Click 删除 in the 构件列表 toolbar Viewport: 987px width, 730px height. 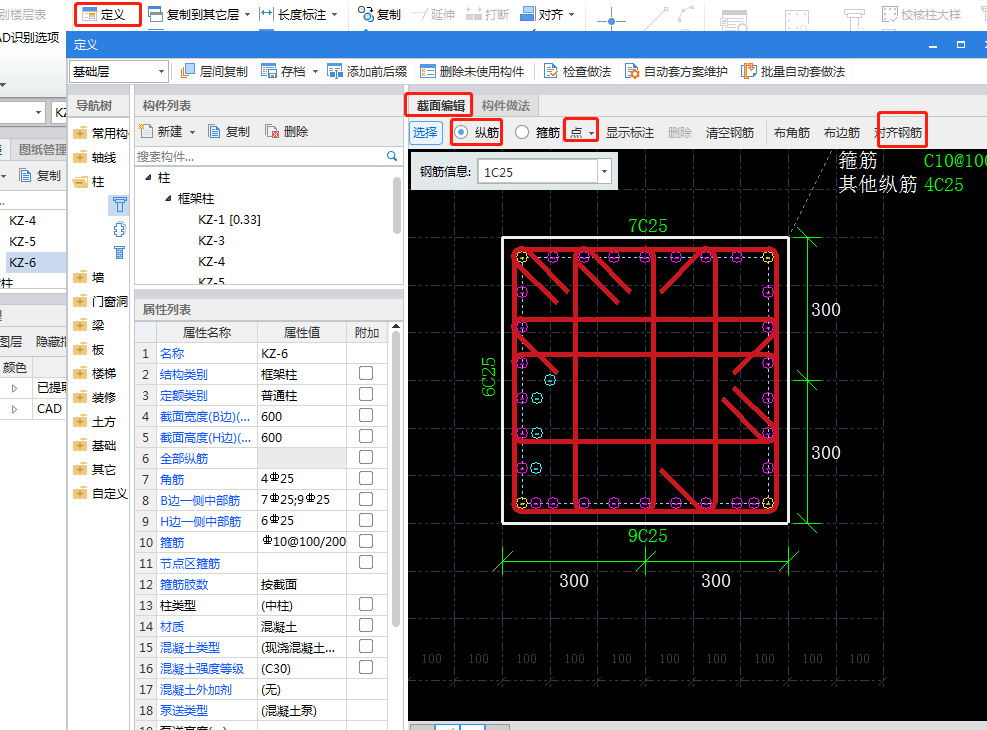(x=287, y=132)
